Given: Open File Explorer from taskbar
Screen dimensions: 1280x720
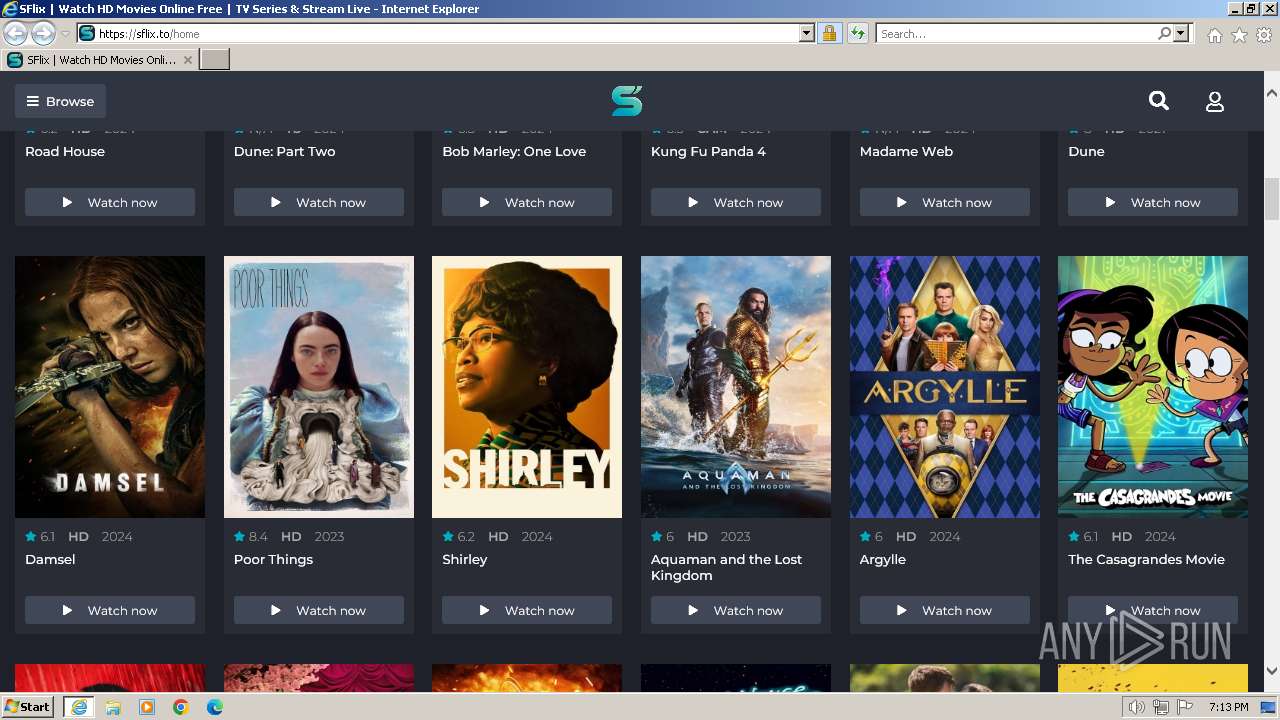Looking at the screenshot, I should pos(113,707).
